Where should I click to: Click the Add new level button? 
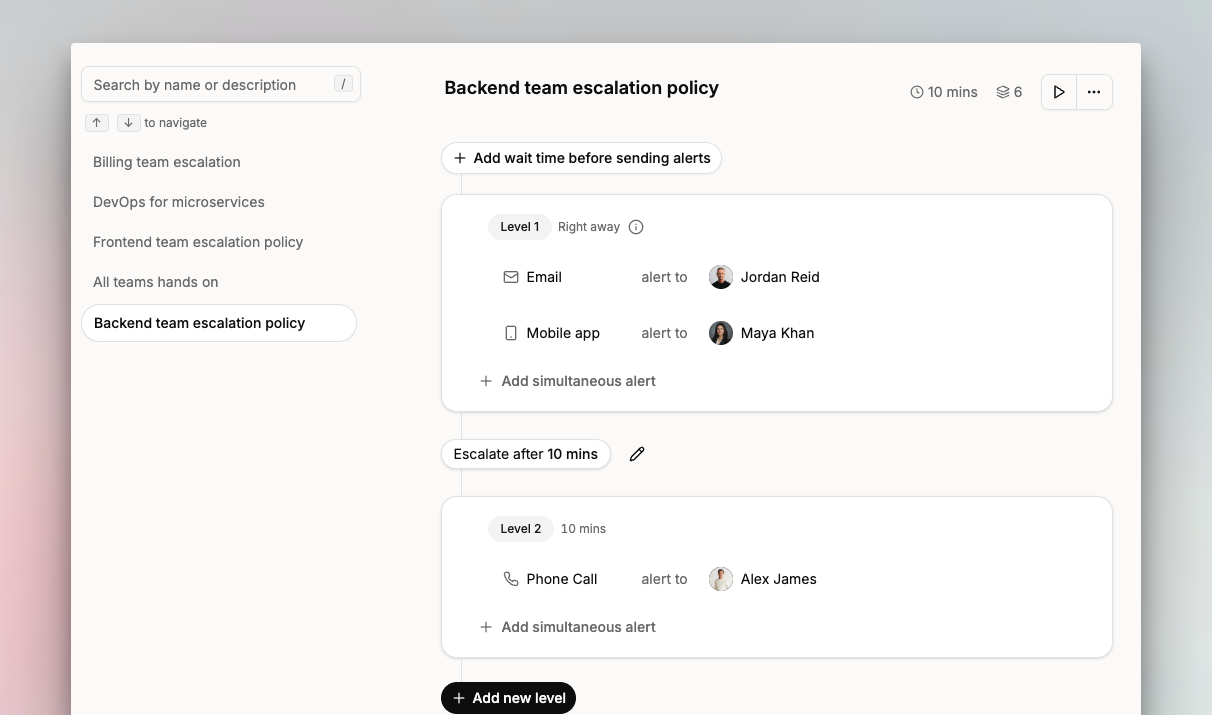click(508, 698)
